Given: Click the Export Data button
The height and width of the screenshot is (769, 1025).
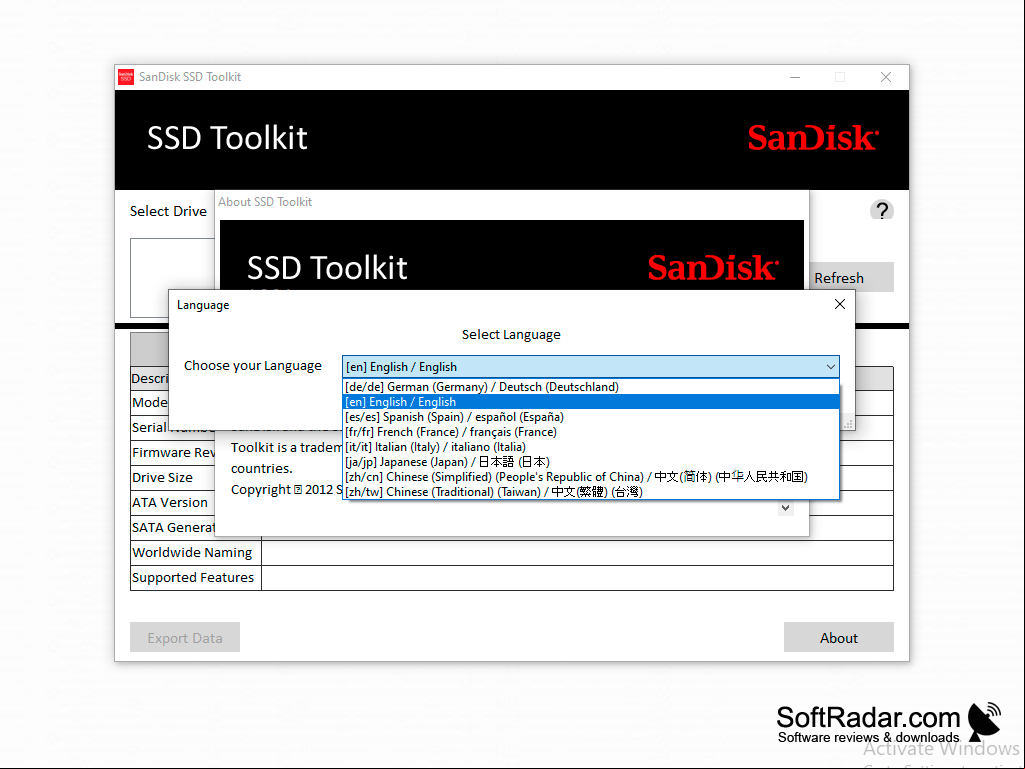Looking at the screenshot, I should pos(185,638).
